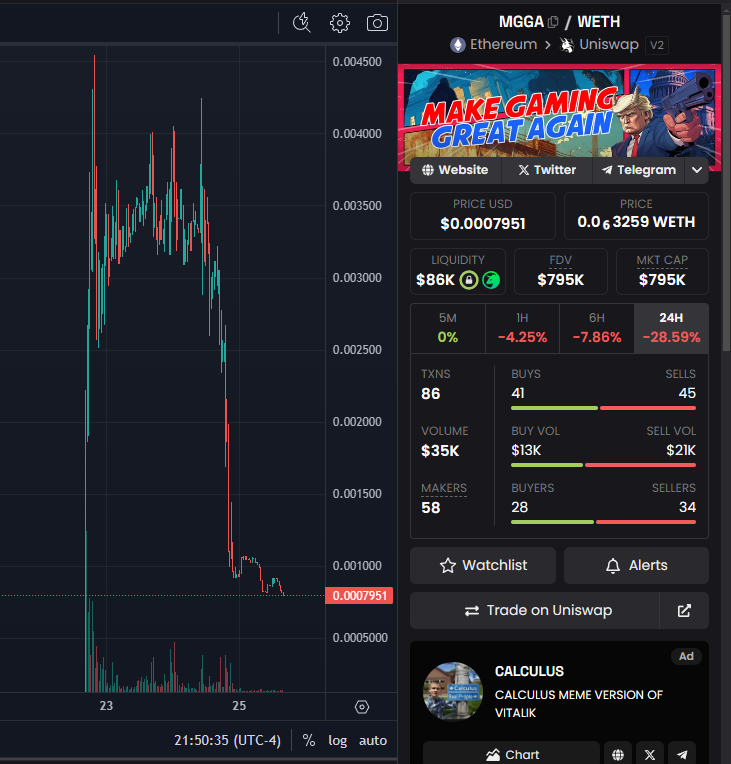Screen dimensions: 731x764
Task: Expand more social links chevron
Action: [x=697, y=170]
